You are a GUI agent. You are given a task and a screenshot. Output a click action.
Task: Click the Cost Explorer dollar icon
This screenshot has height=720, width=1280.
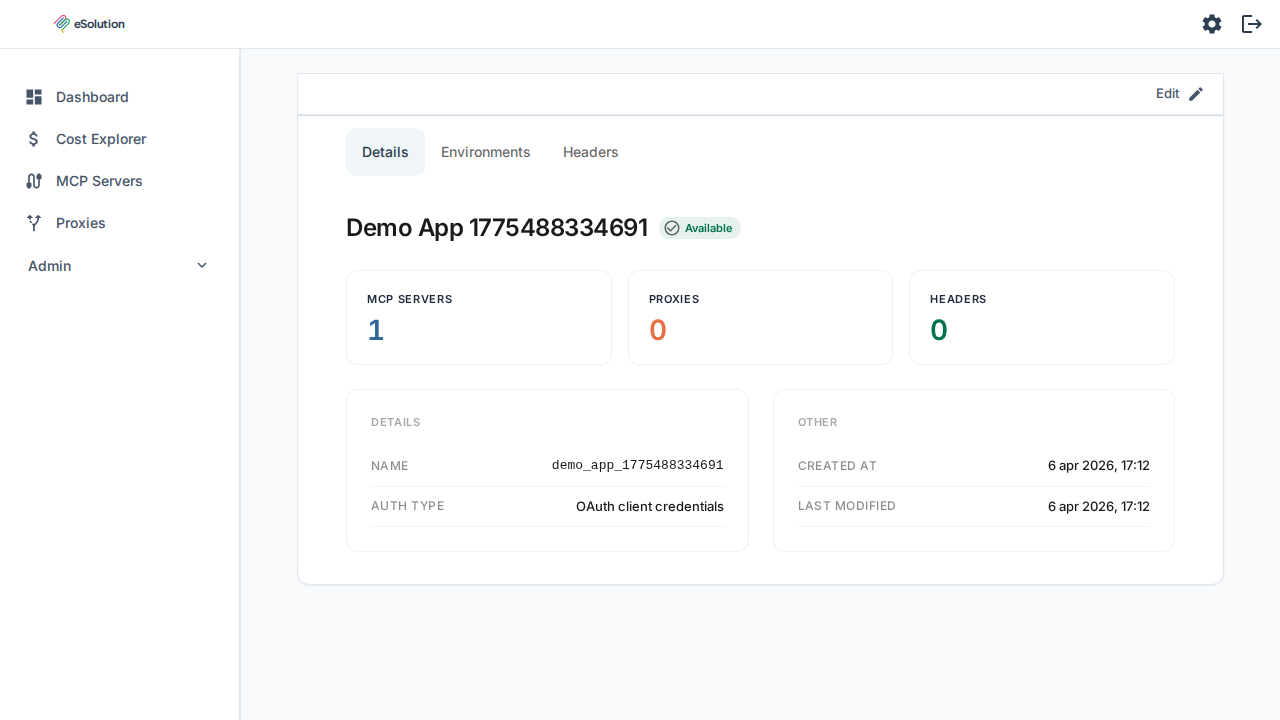(x=34, y=139)
